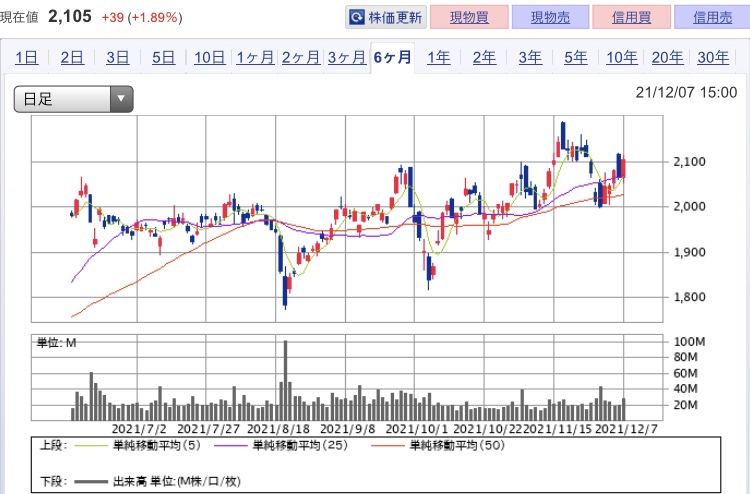Click the 単位: M label in volume chart
The image size is (750, 494).
click(x=56, y=342)
